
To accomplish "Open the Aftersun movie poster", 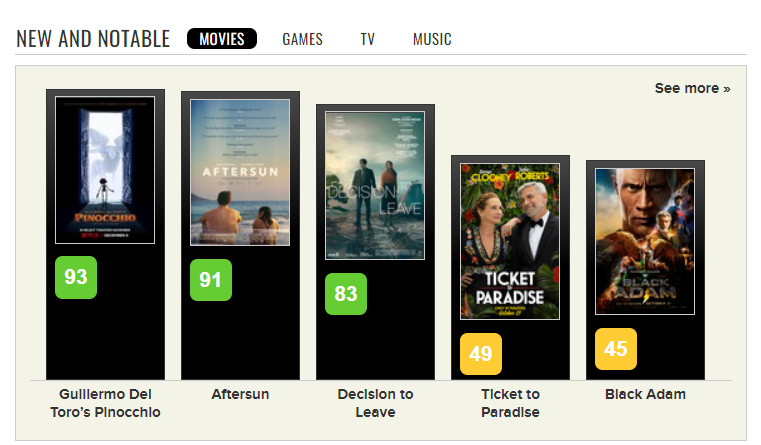I will 240,172.
